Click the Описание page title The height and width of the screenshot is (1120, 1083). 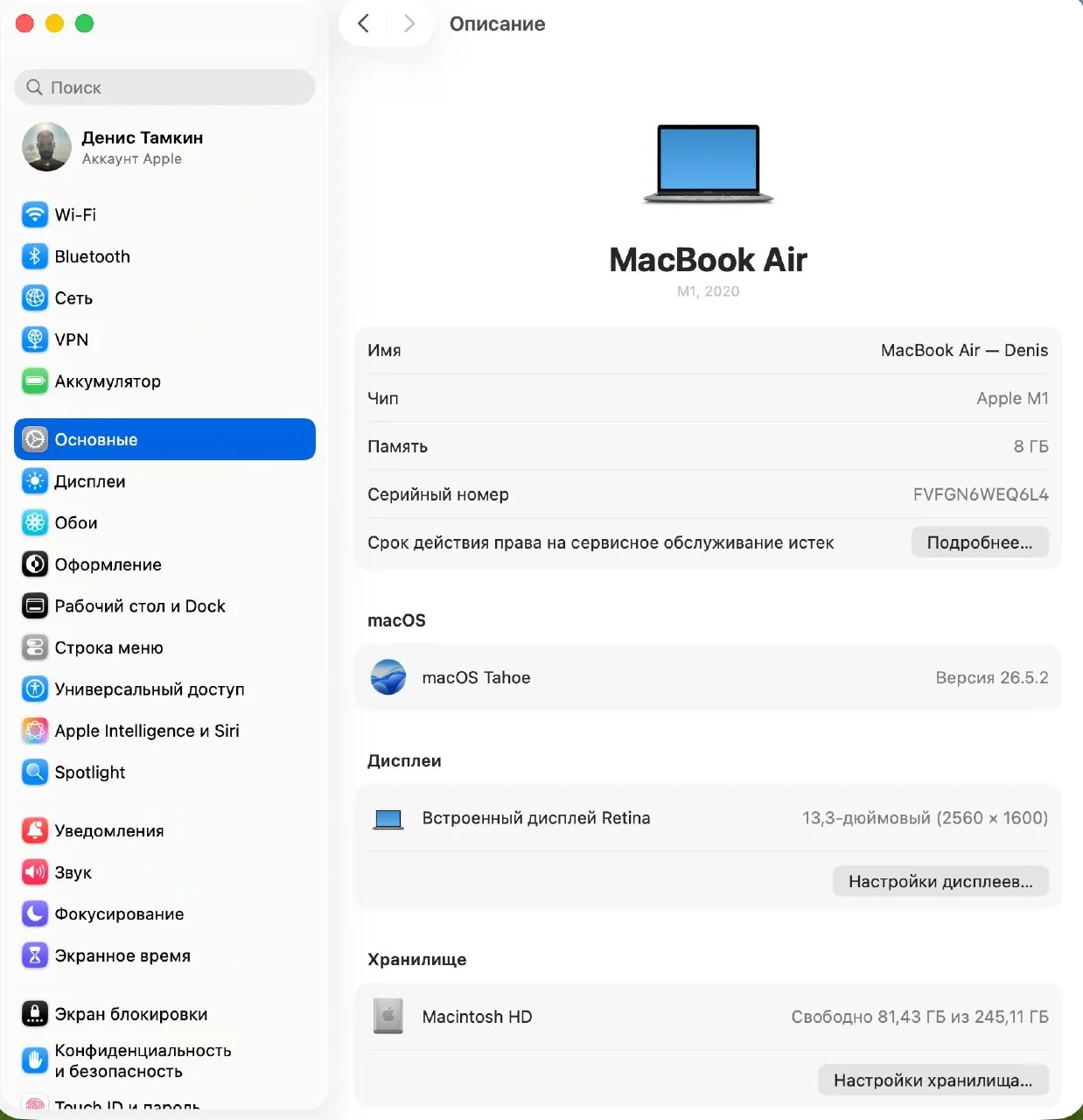497,24
